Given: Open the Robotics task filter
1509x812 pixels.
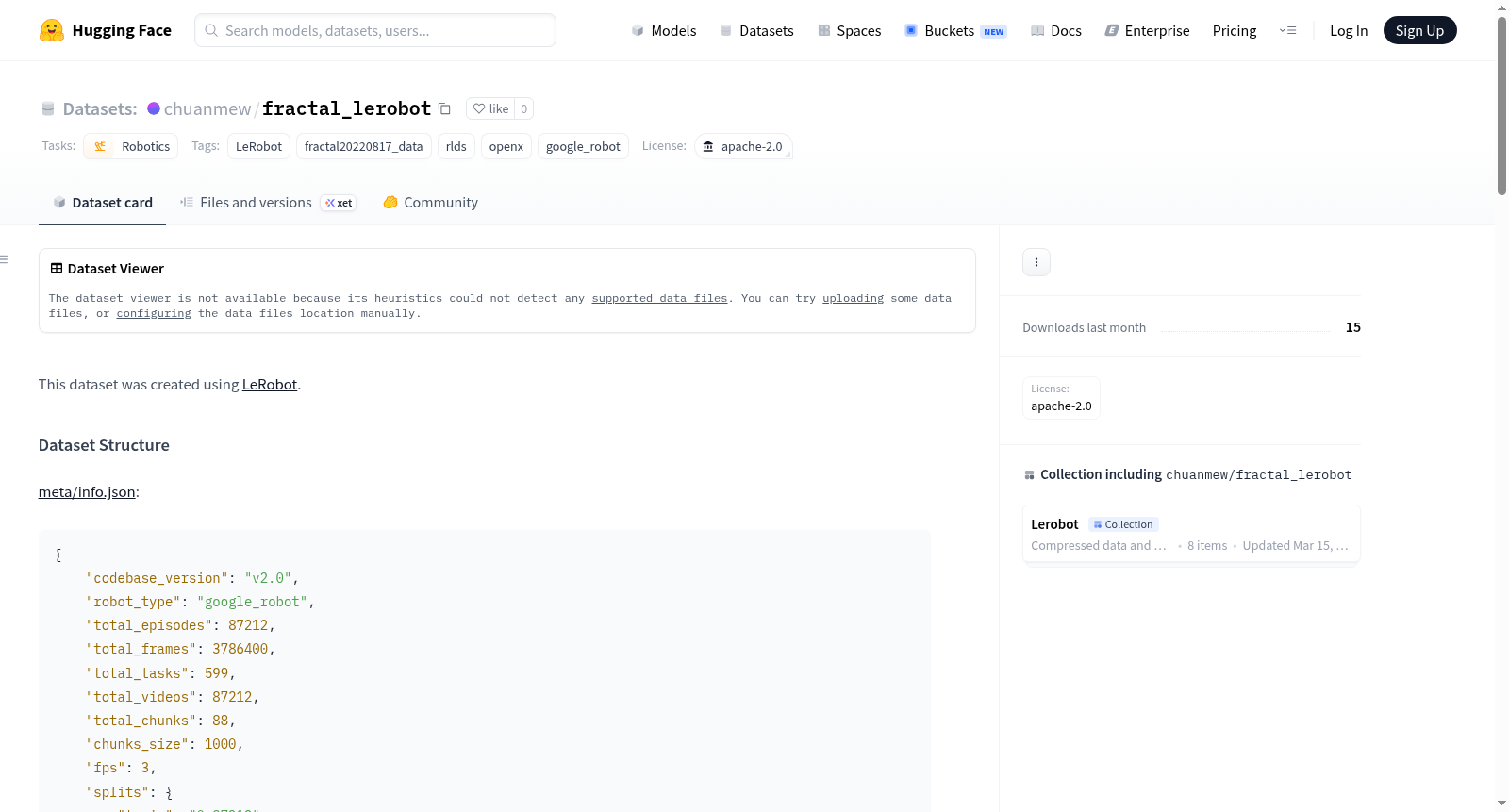Looking at the screenshot, I should click(131, 146).
